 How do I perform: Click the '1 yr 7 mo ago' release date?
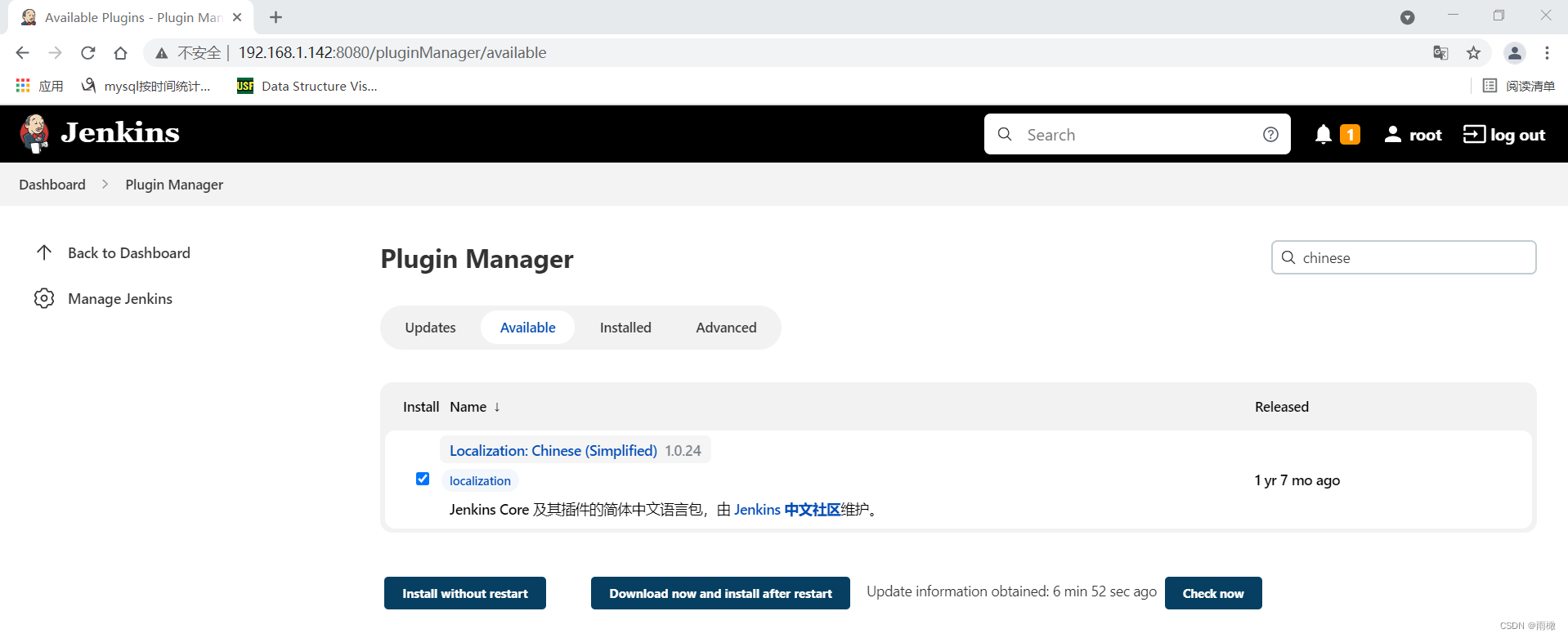coord(1297,480)
